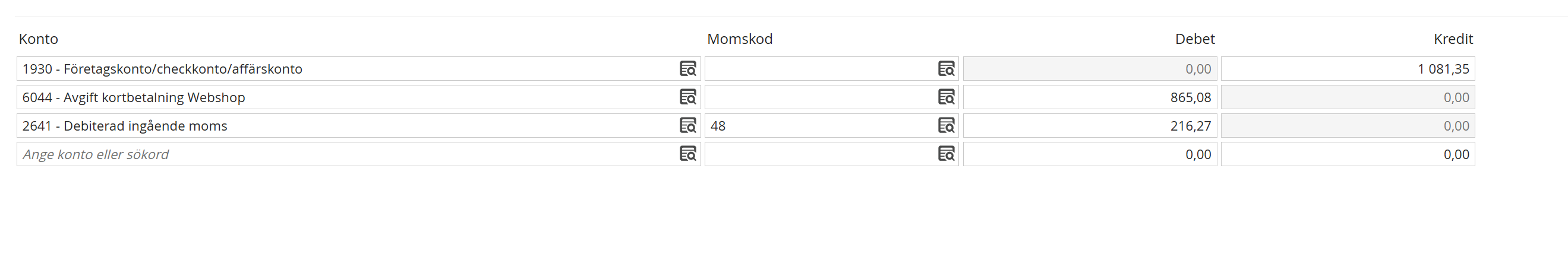This screenshot has height=257, width=1568.
Task: Open account search icon for 6044 row
Action: (688, 97)
